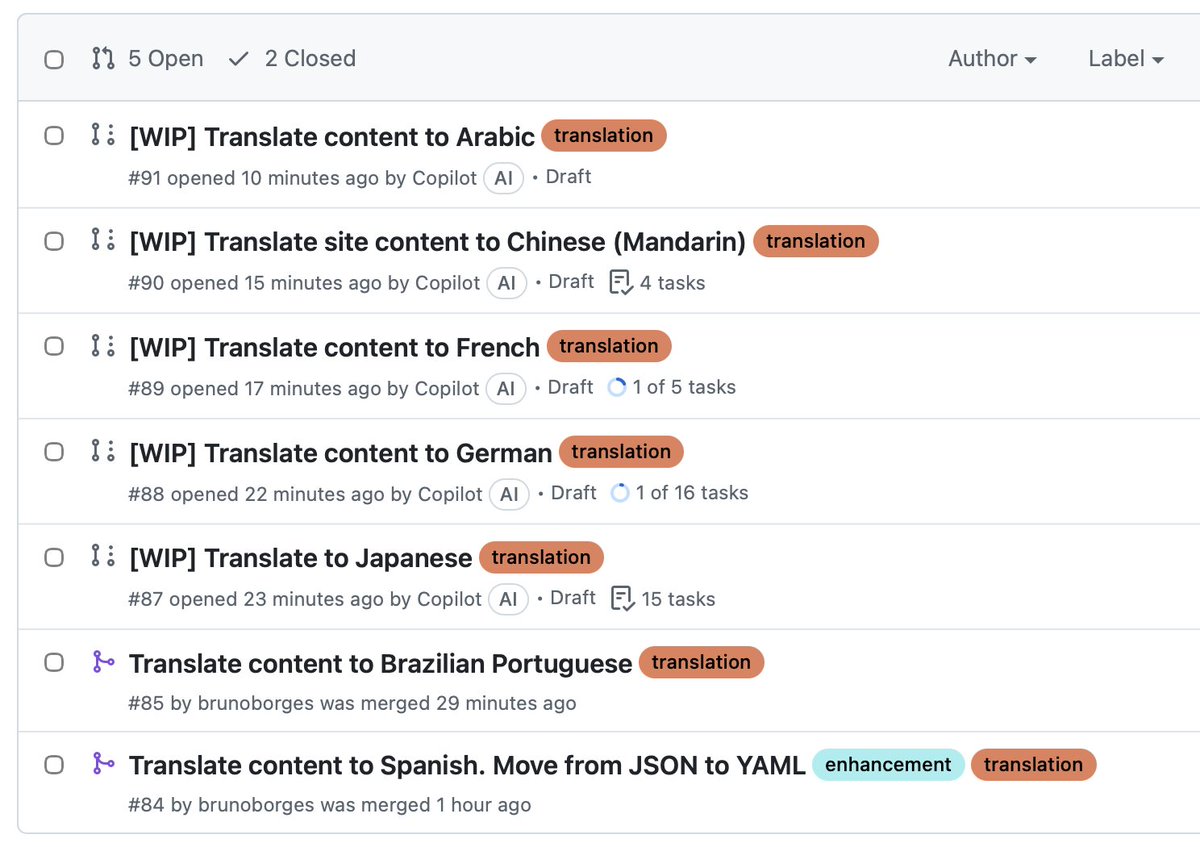Click translation label on Brazilian Portuguese PR
The width and height of the screenshot is (1200, 847).
[701, 662]
